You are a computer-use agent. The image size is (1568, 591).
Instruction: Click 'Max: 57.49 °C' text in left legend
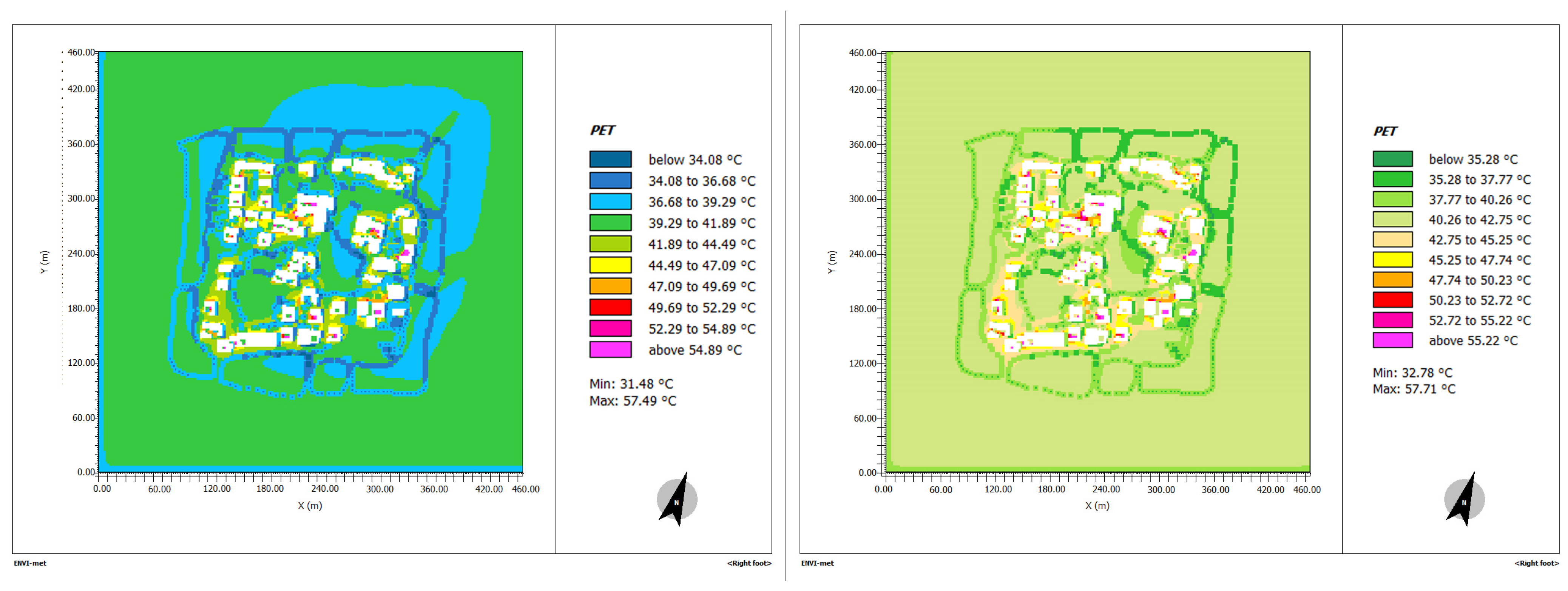633,401
